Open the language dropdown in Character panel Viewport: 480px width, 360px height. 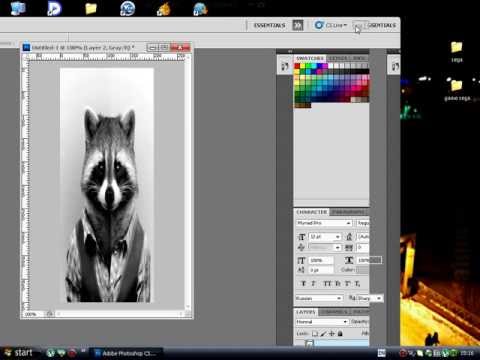(319, 298)
